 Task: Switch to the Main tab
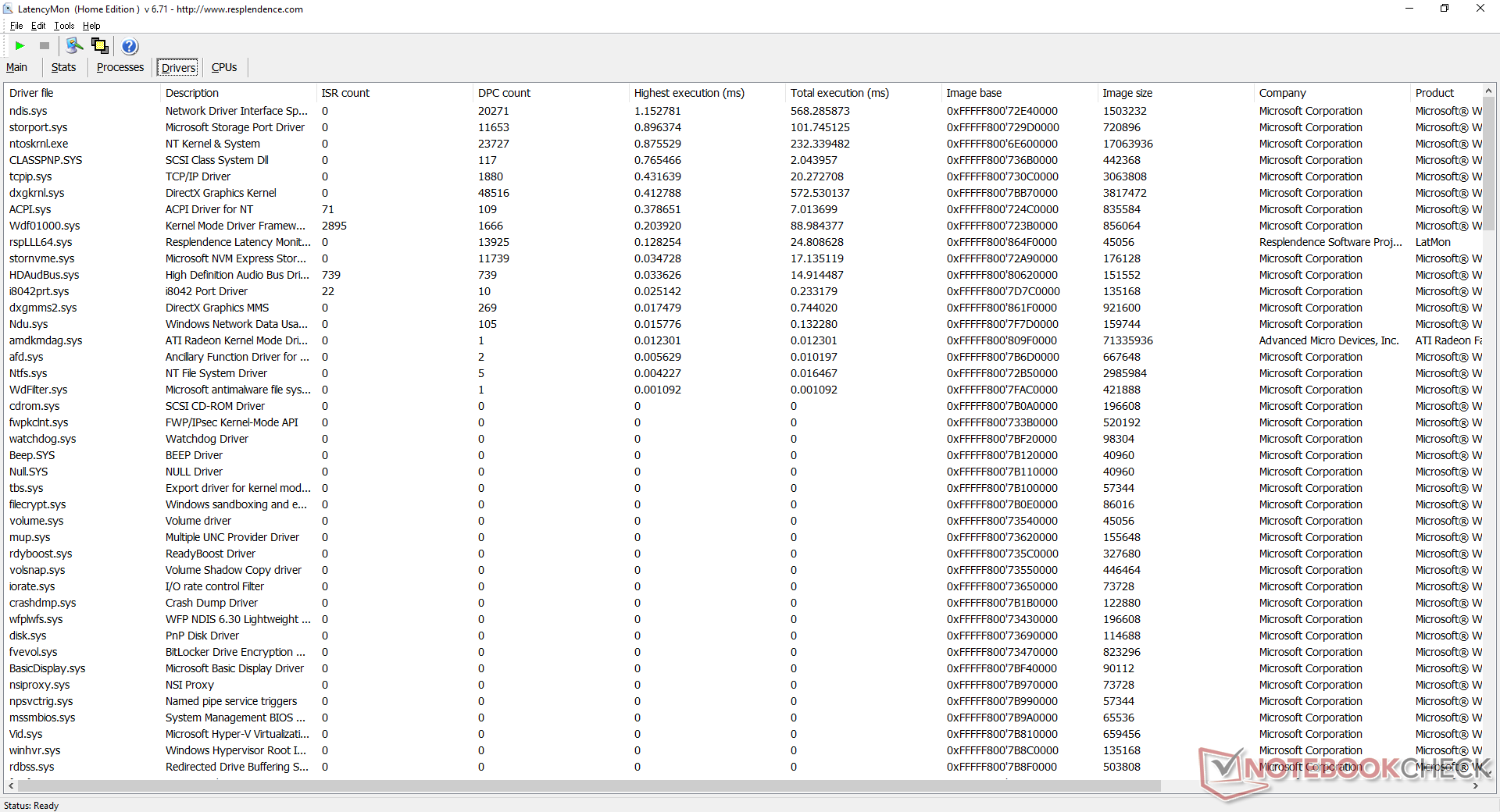coord(16,67)
